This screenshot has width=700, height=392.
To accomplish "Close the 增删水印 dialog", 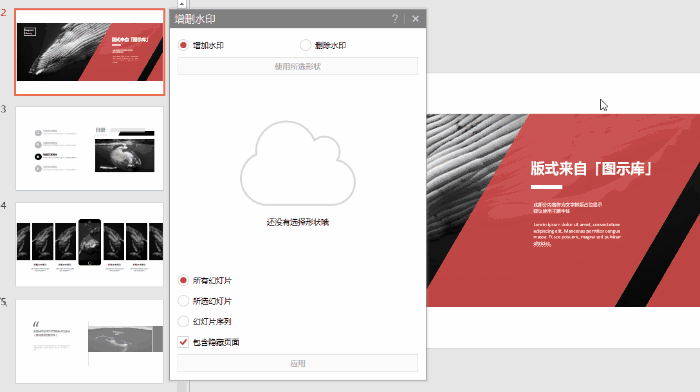I will [x=416, y=19].
